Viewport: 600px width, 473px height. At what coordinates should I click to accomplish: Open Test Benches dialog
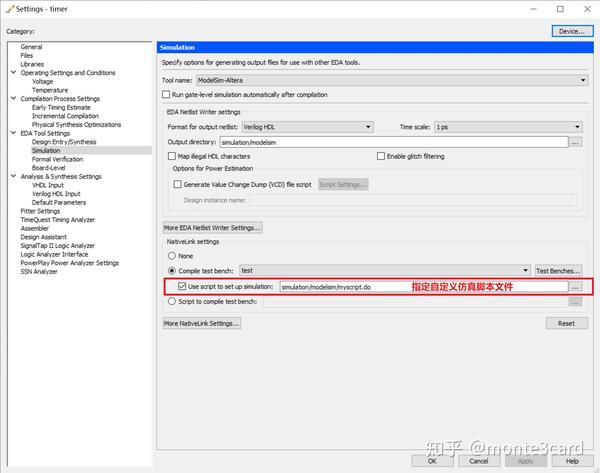tap(558, 271)
